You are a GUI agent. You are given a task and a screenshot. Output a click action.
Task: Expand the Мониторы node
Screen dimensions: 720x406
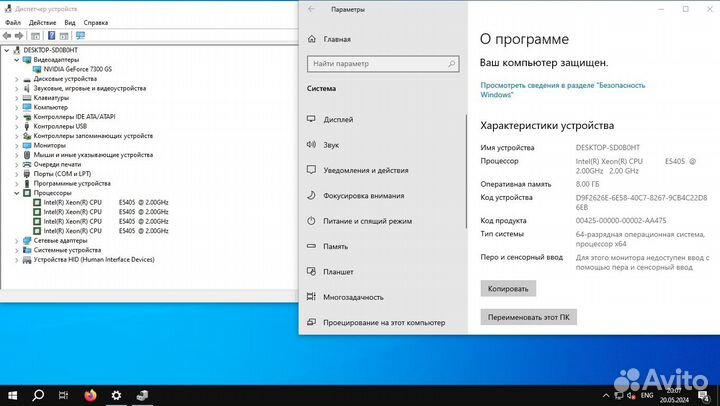[x=17, y=146]
